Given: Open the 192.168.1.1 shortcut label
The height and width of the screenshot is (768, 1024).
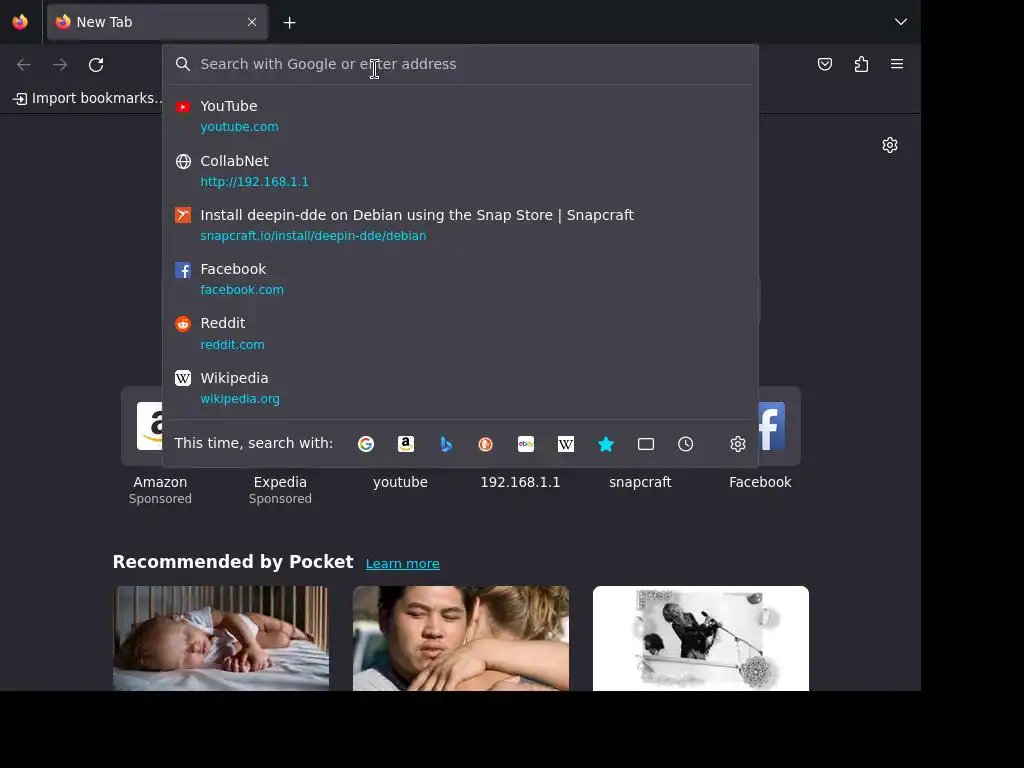Looking at the screenshot, I should pyautogui.click(x=520, y=482).
